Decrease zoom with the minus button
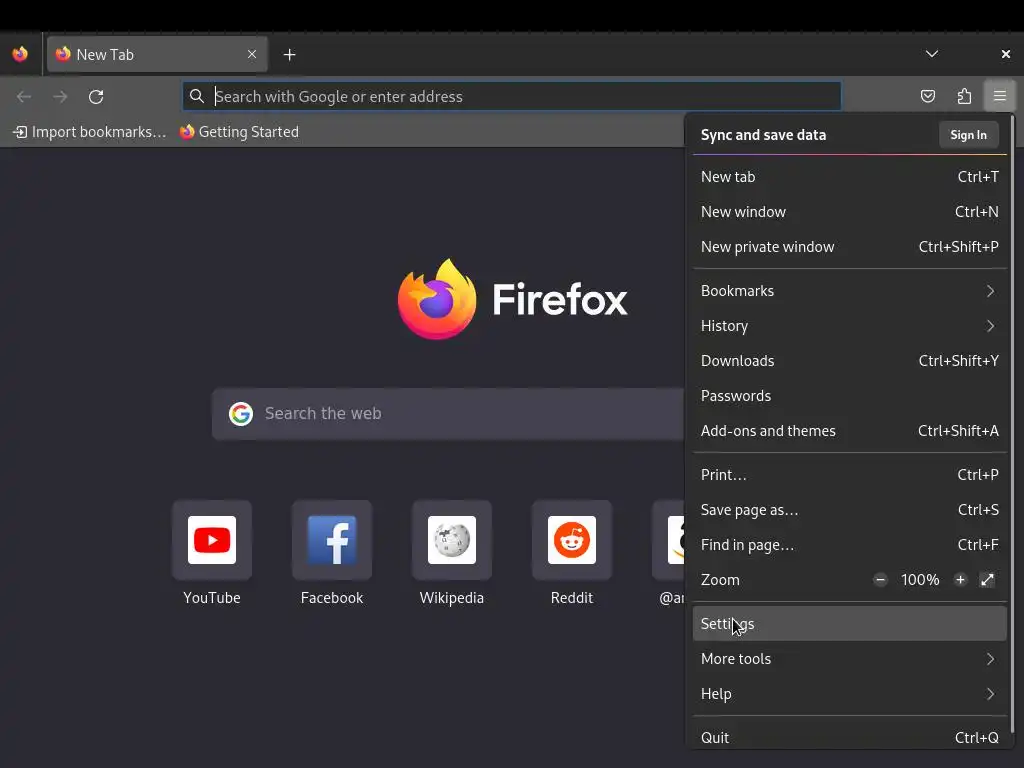Image resolution: width=1024 pixels, height=768 pixels. (x=880, y=580)
